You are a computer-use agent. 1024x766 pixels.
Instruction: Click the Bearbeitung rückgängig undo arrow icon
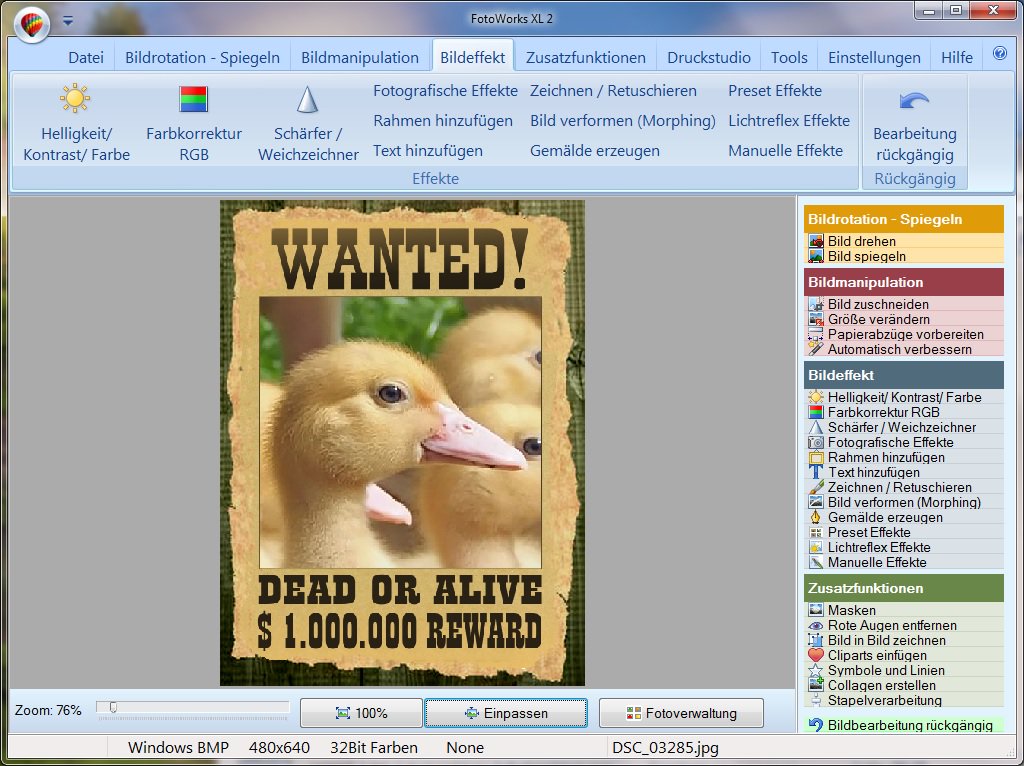click(x=914, y=101)
